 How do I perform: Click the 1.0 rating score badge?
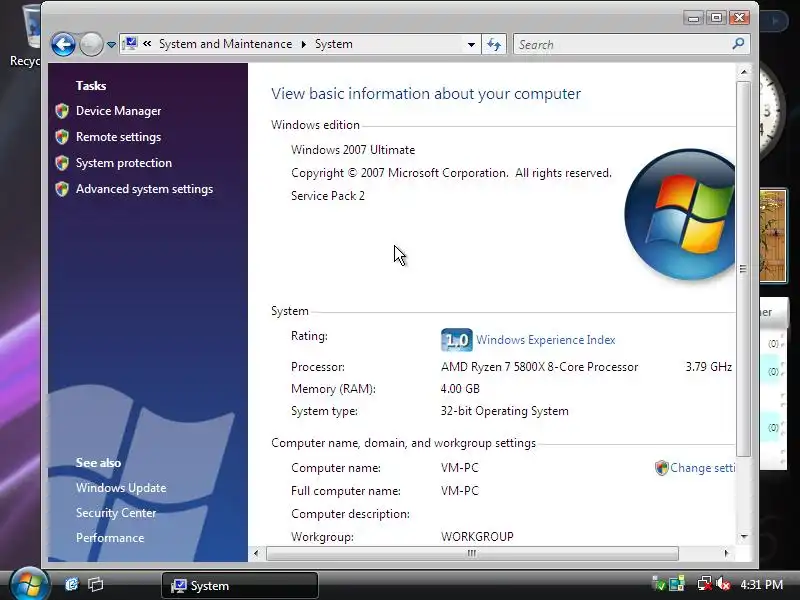[x=457, y=340]
